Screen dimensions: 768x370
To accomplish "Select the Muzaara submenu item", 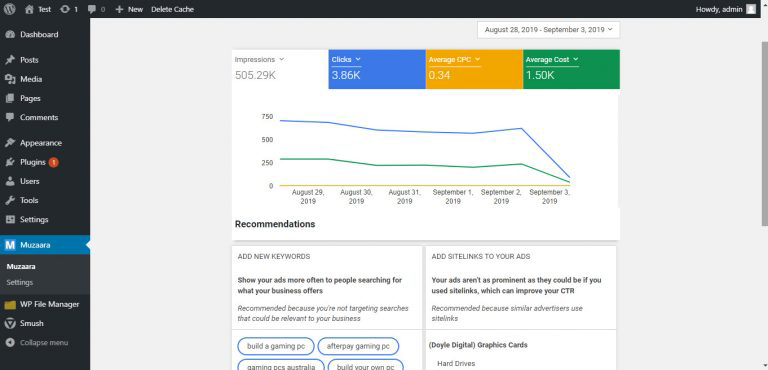I will pyautogui.click(x=21, y=267).
